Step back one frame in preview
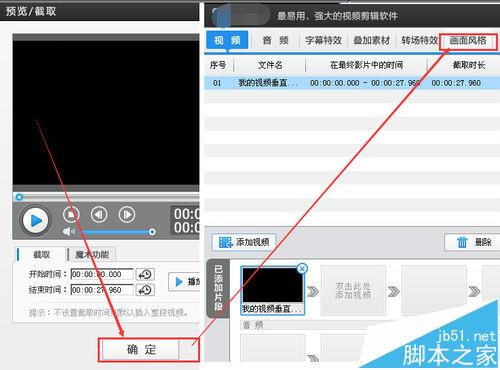 pyautogui.click(x=99, y=215)
